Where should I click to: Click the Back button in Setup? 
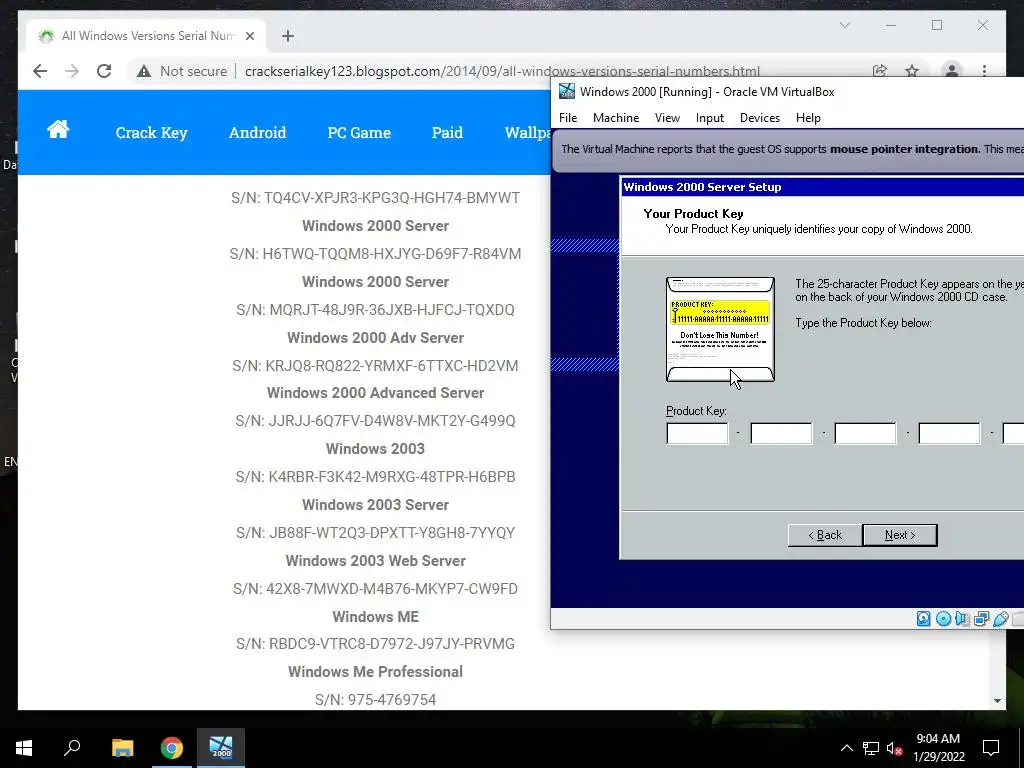click(825, 535)
